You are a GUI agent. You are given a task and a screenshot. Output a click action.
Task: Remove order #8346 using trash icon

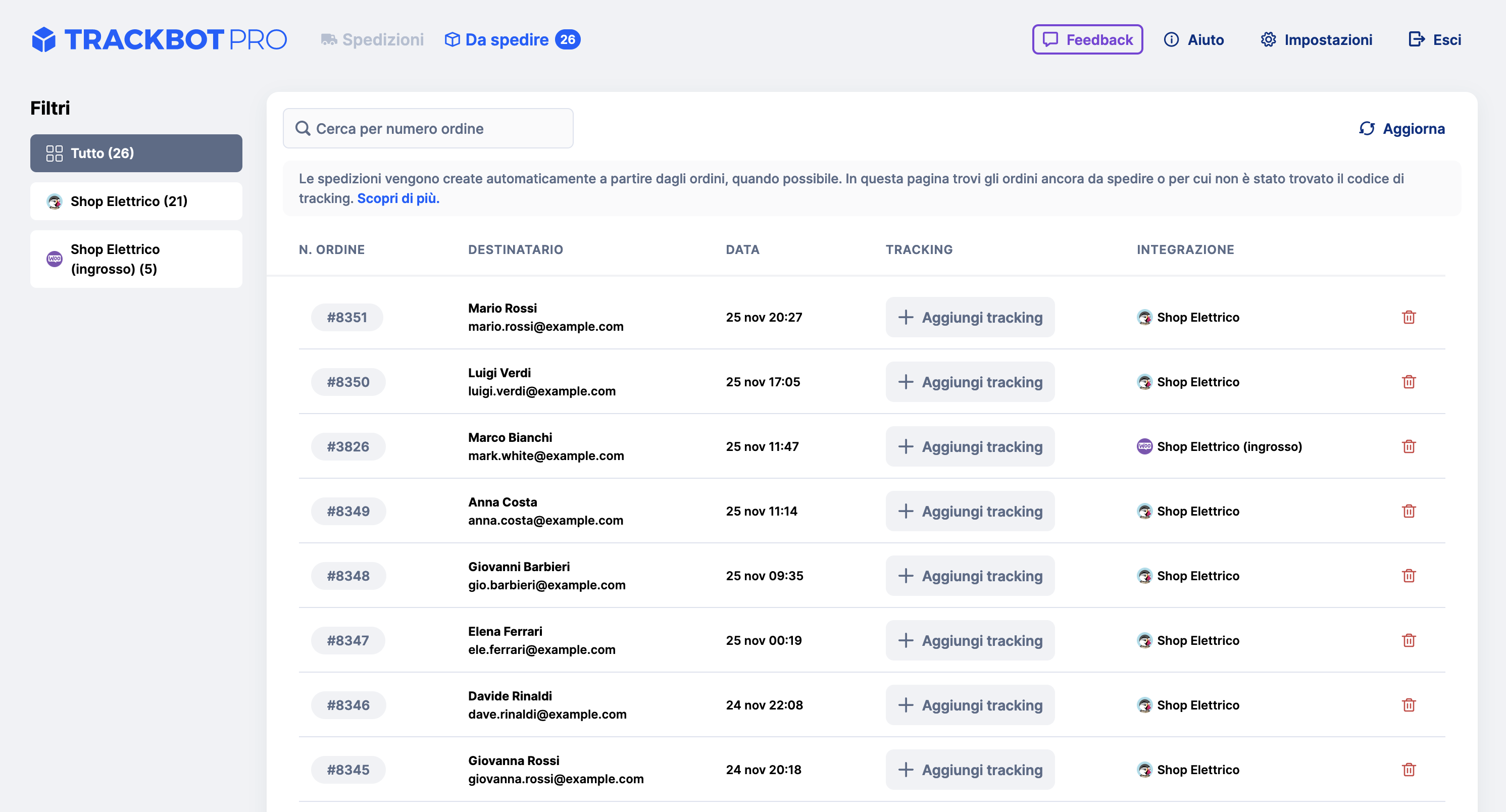(x=1409, y=705)
